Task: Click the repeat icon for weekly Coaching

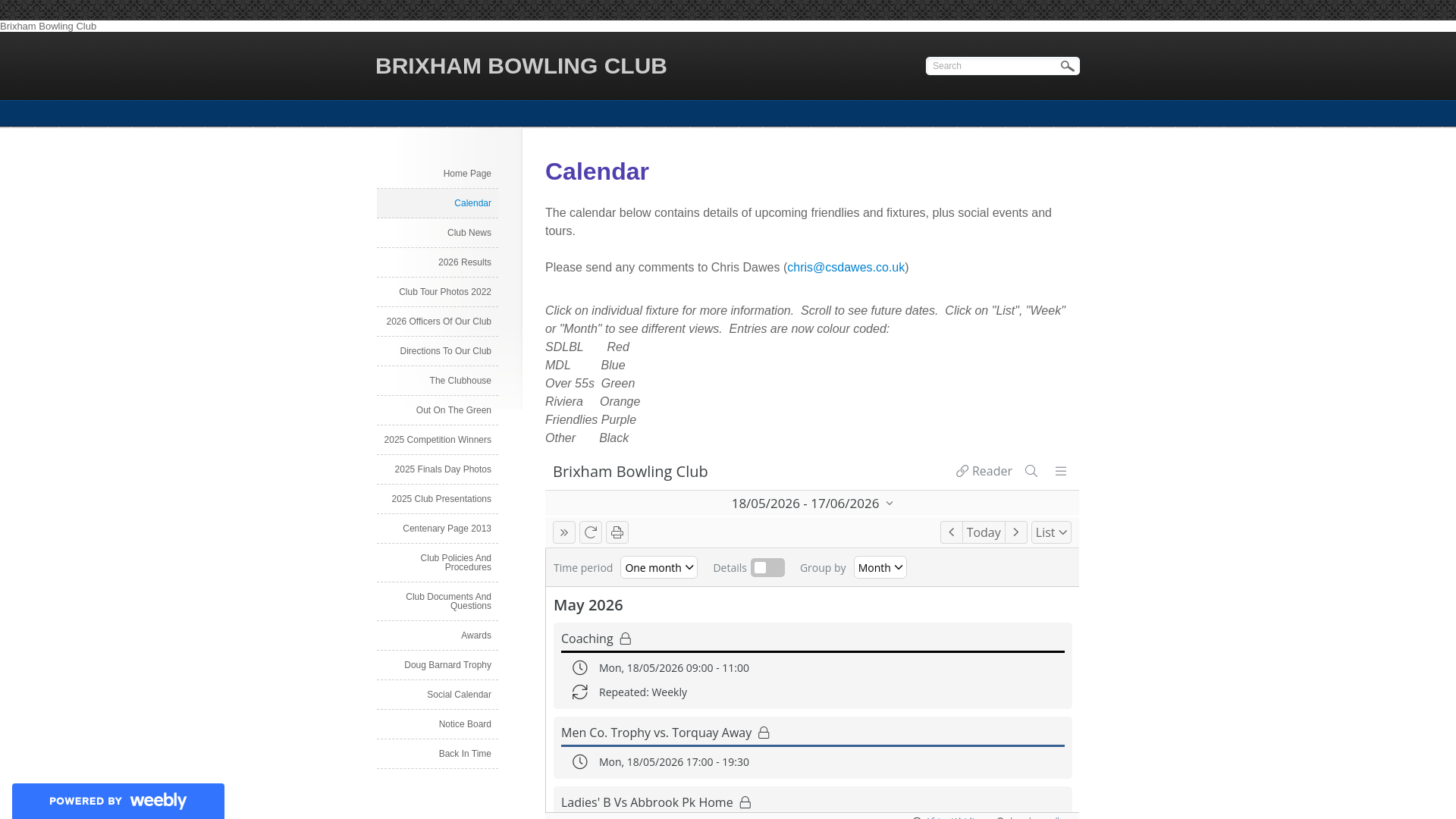Action: pyautogui.click(x=580, y=692)
